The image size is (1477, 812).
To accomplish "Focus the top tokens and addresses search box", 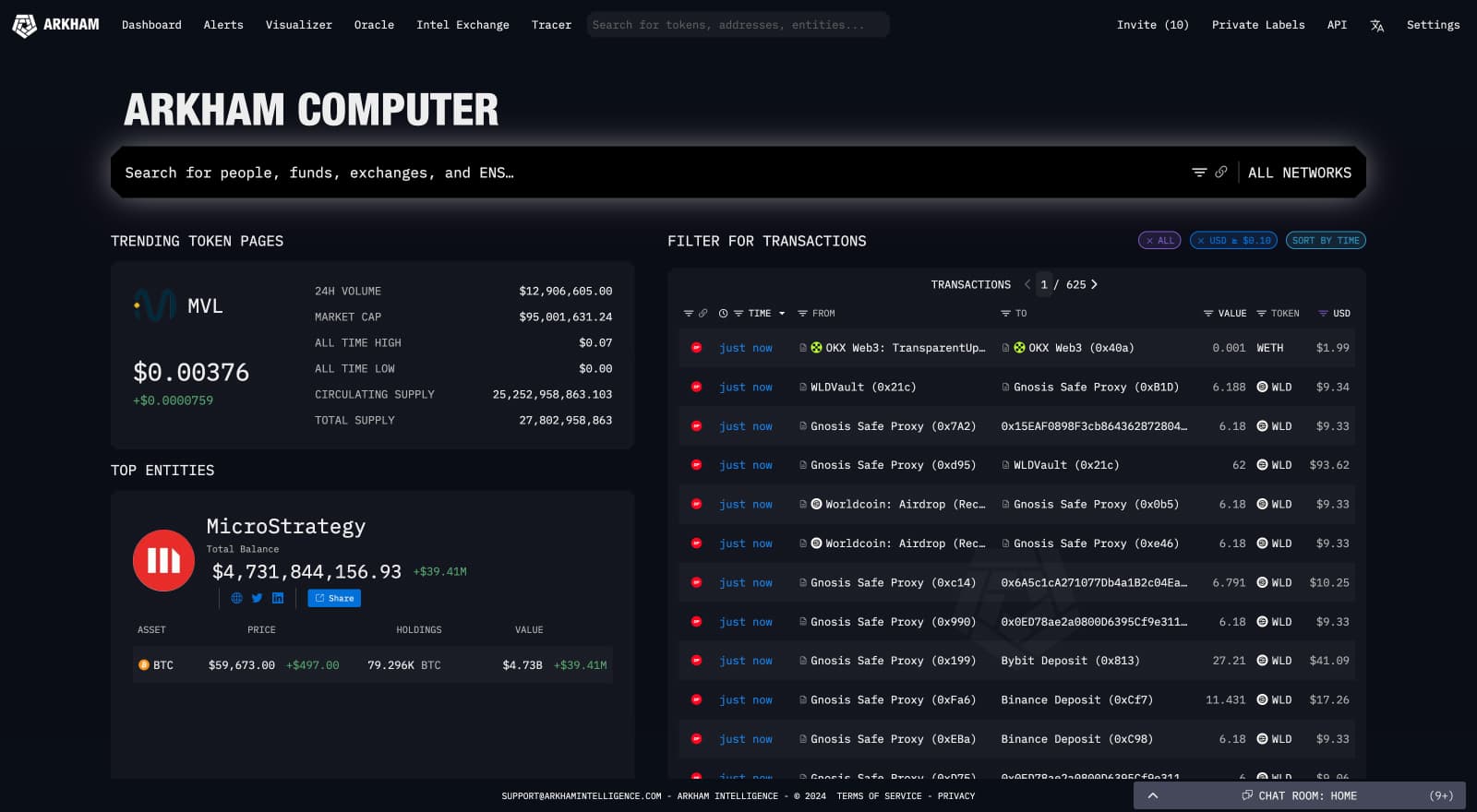I will click(x=738, y=25).
